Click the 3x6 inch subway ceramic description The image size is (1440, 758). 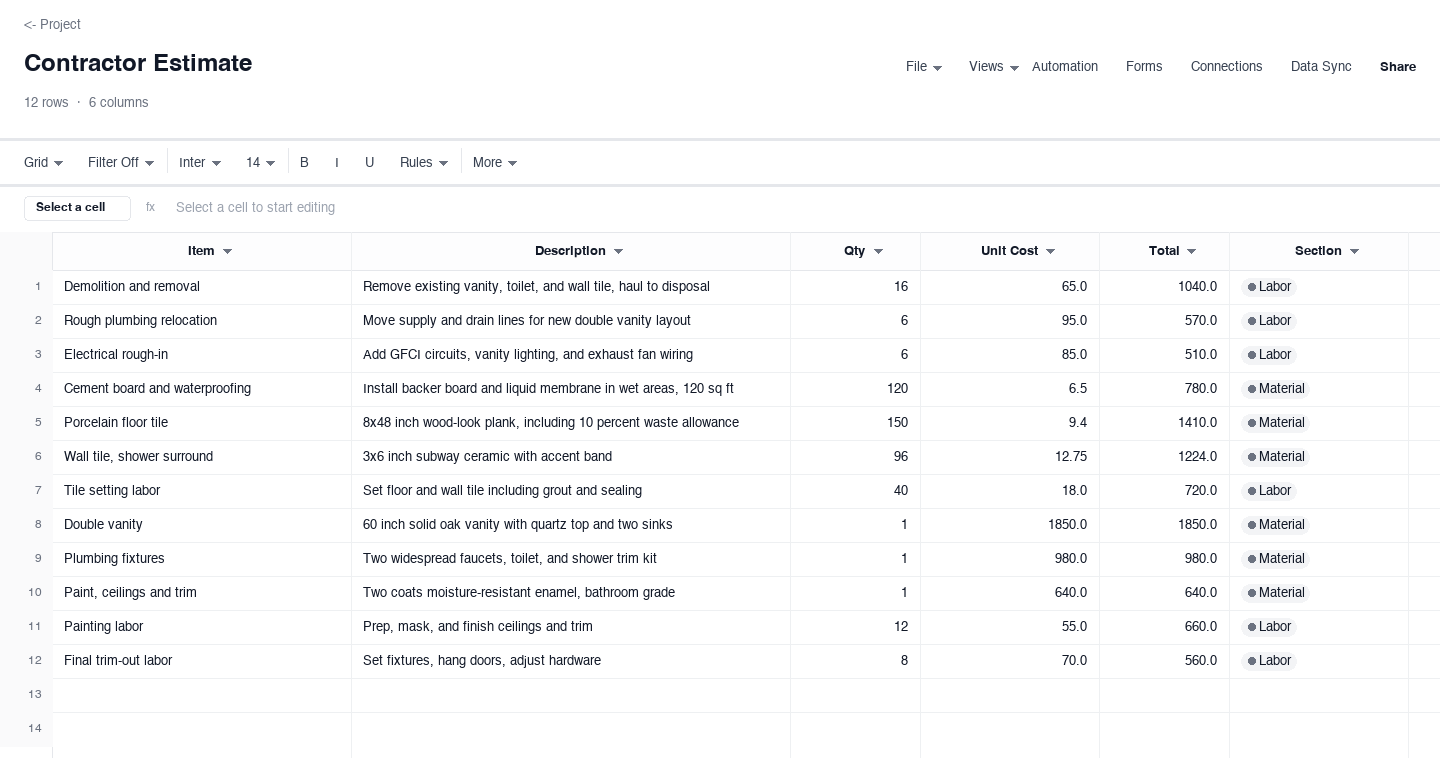[x=571, y=457]
